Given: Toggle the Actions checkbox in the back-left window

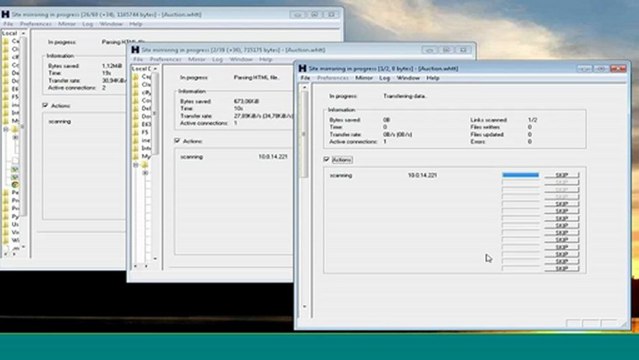Looking at the screenshot, I should click(45, 105).
